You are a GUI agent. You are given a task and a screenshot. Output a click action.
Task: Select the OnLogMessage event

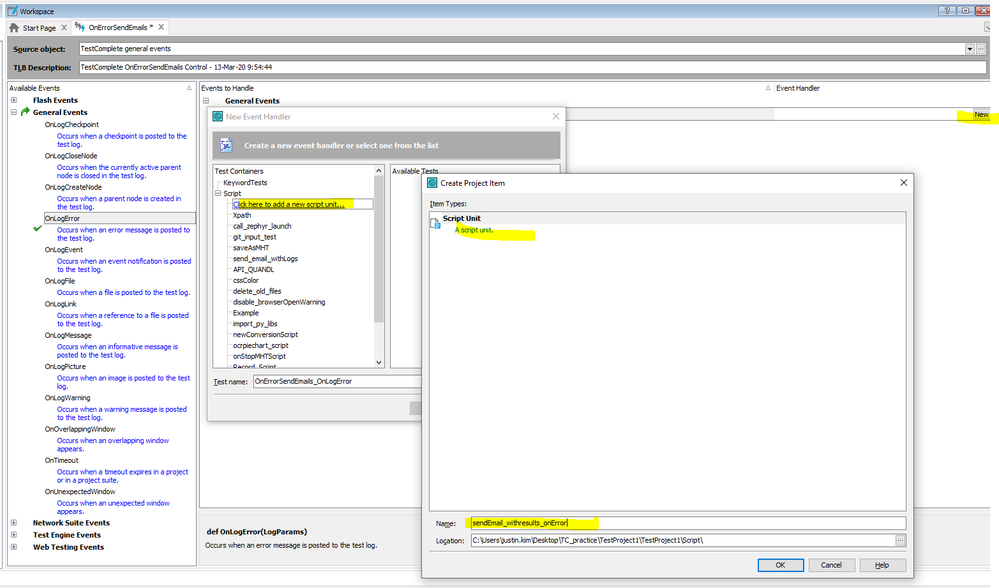coord(68,335)
